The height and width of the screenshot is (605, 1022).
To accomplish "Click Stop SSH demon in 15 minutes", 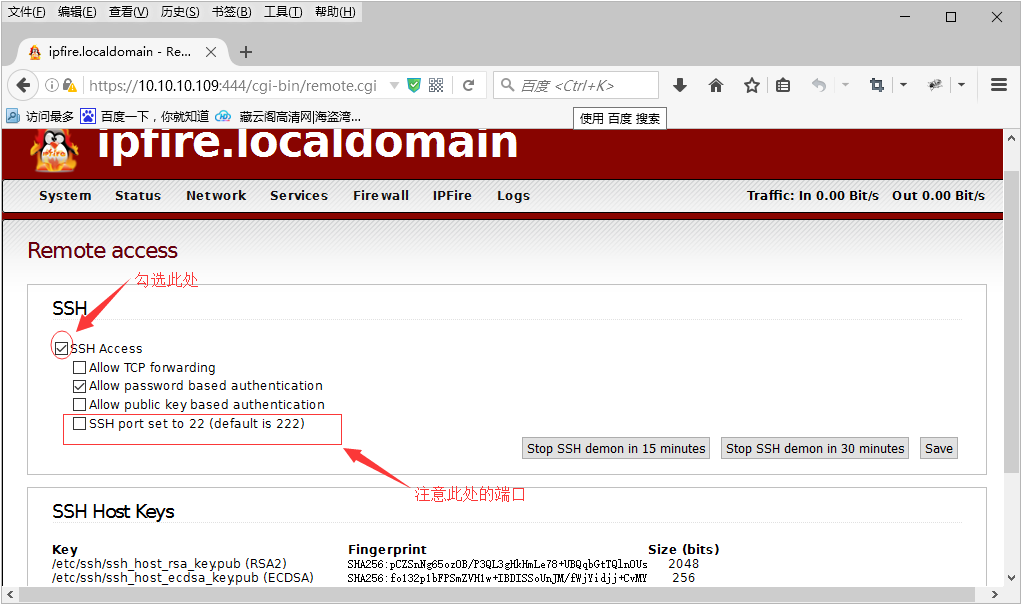I will click(616, 449).
